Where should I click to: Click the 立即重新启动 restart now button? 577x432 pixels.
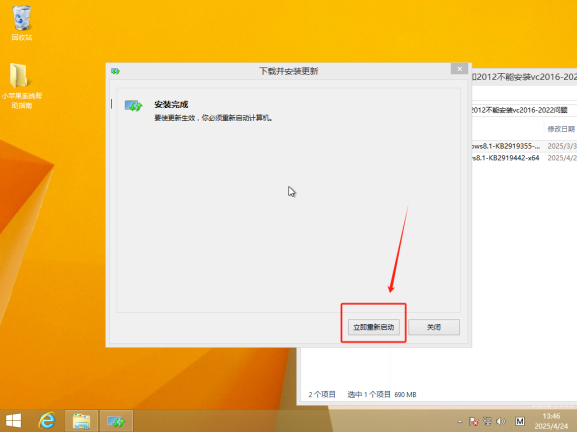click(374, 327)
